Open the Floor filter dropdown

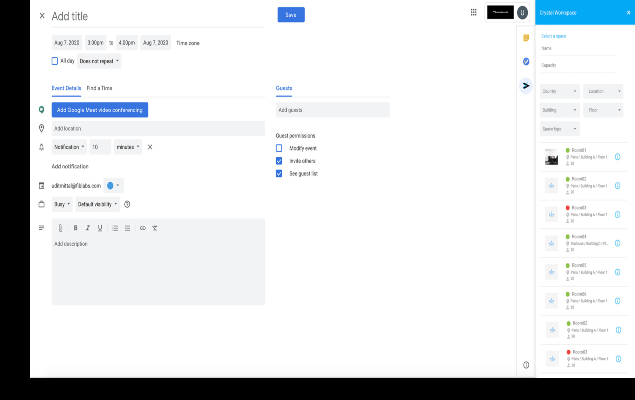pyautogui.click(x=603, y=110)
